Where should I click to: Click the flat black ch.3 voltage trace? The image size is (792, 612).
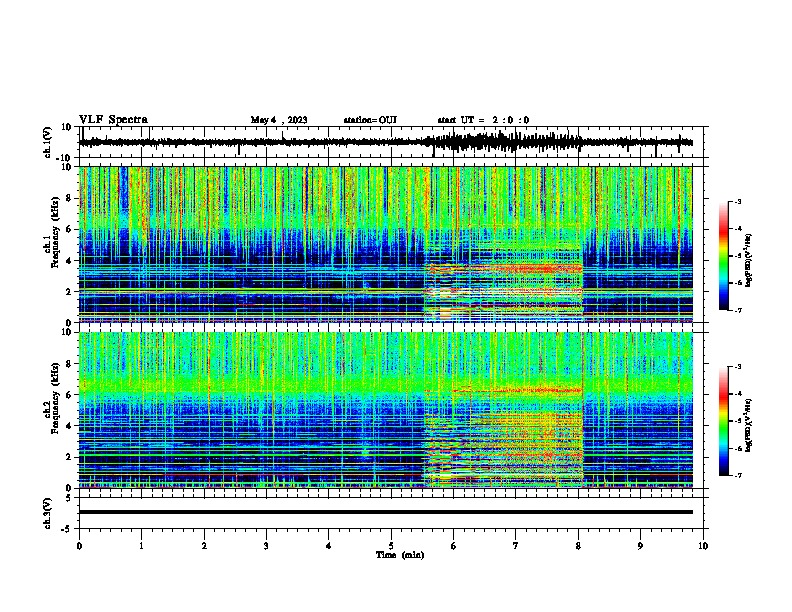pyautogui.click(x=385, y=512)
